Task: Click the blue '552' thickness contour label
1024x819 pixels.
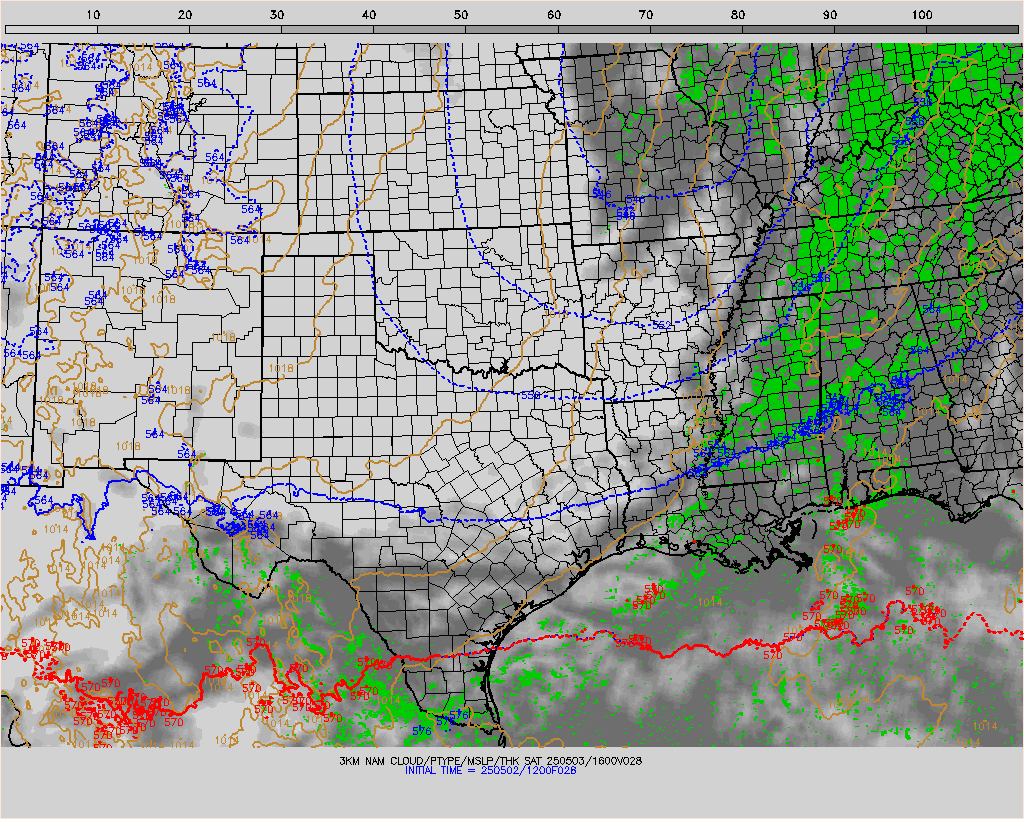Action: (662, 325)
